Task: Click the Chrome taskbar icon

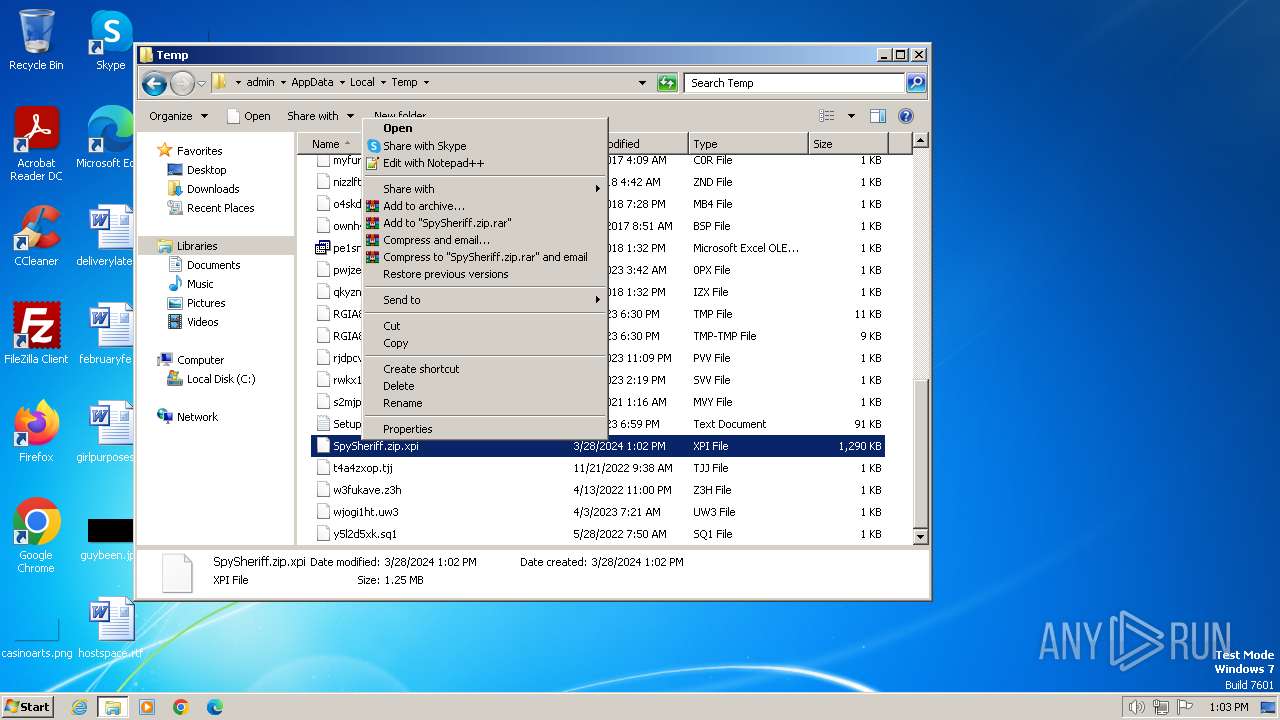Action: (x=181, y=707)
